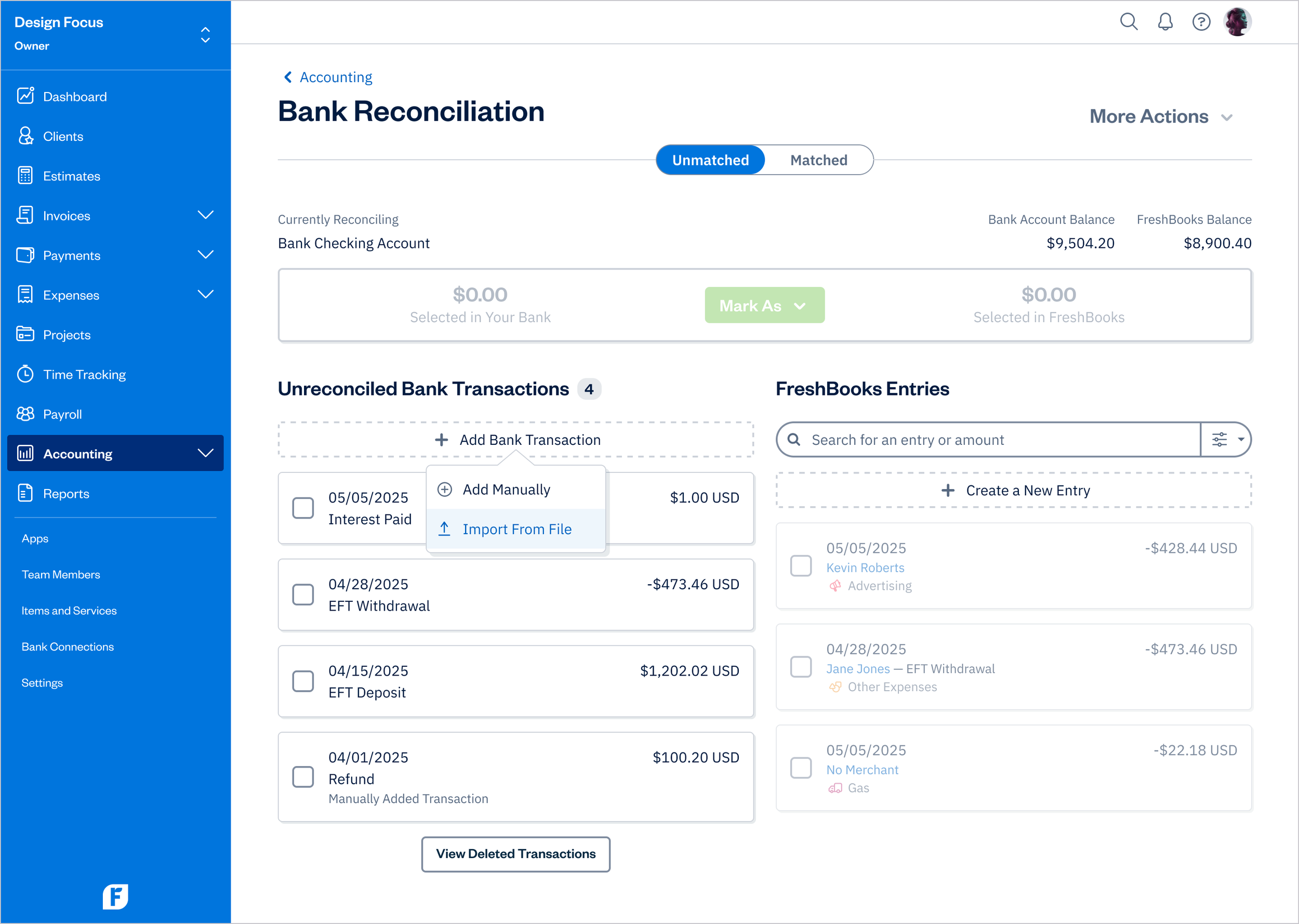
Task: Switch to the Matched tab
Action: tap(818, 160)
